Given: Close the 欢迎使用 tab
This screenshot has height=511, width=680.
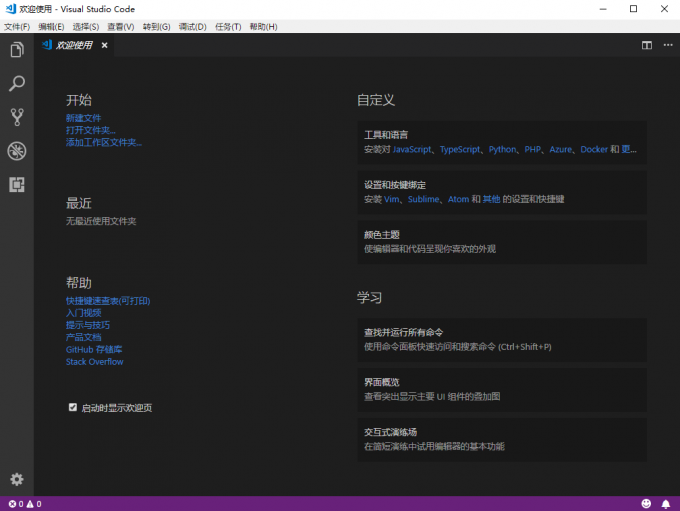Looking at the screenshot, I should pyautogui.click(x=105, y=45).
